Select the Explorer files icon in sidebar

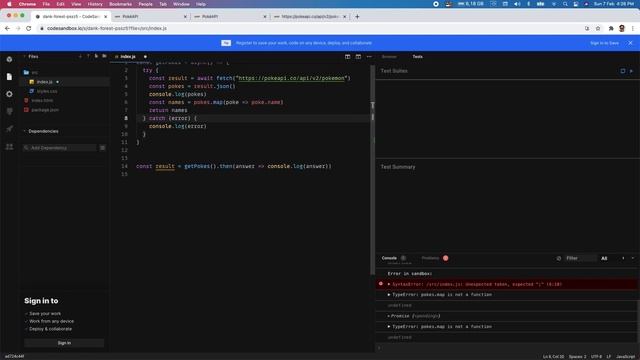click(x=9, y=77)
